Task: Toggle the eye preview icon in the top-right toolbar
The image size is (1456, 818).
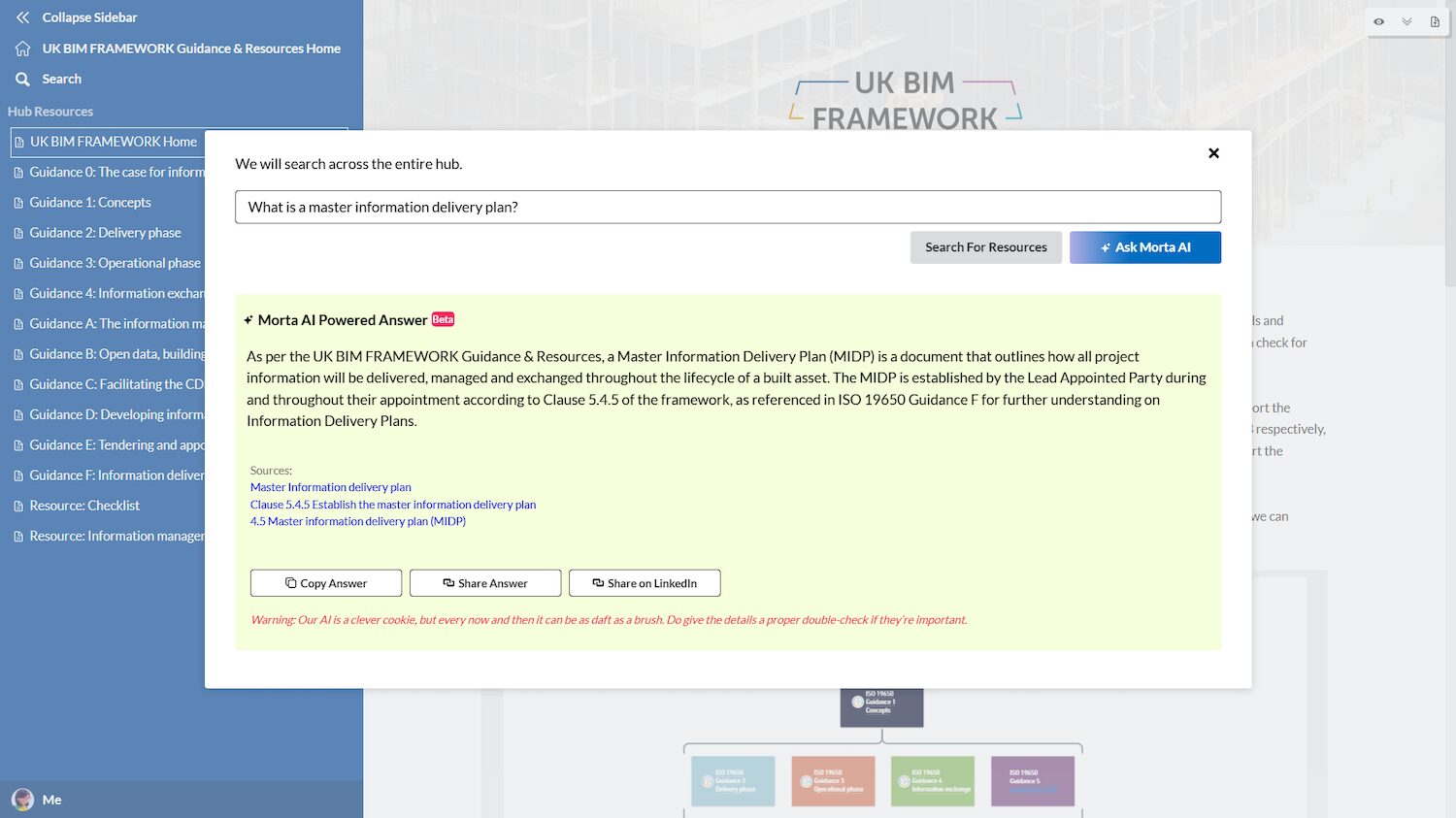Action: tap(1377, 21)
